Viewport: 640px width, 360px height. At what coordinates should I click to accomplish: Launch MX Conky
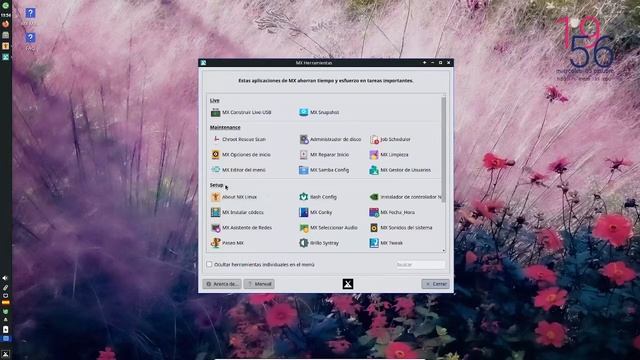click(x=316, y=212)
